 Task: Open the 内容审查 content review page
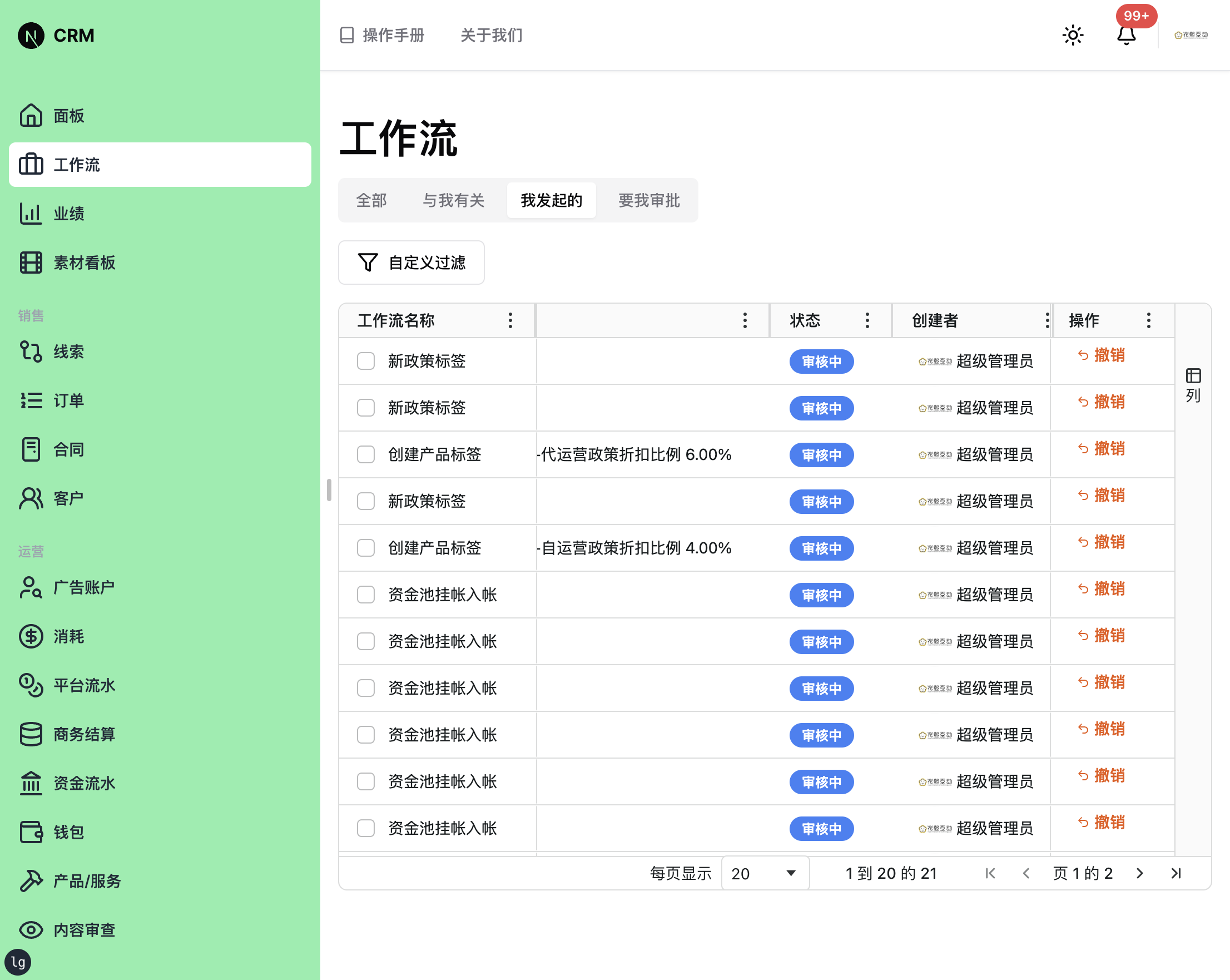[86, 930]
